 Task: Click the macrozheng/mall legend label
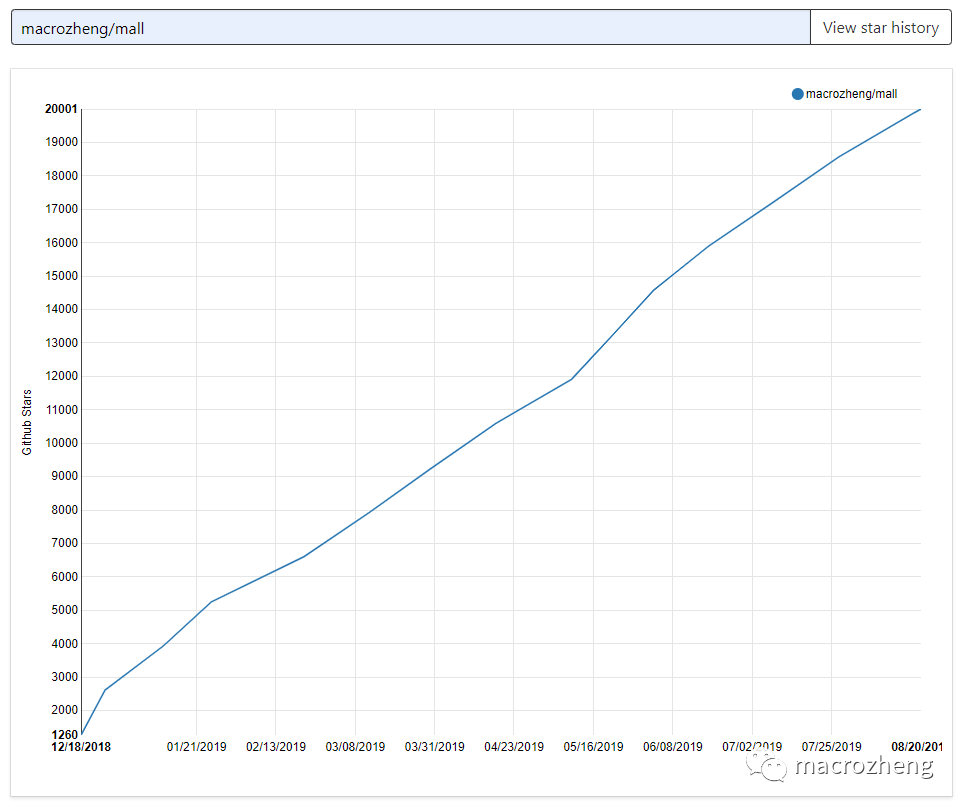(x=851, y=94)
